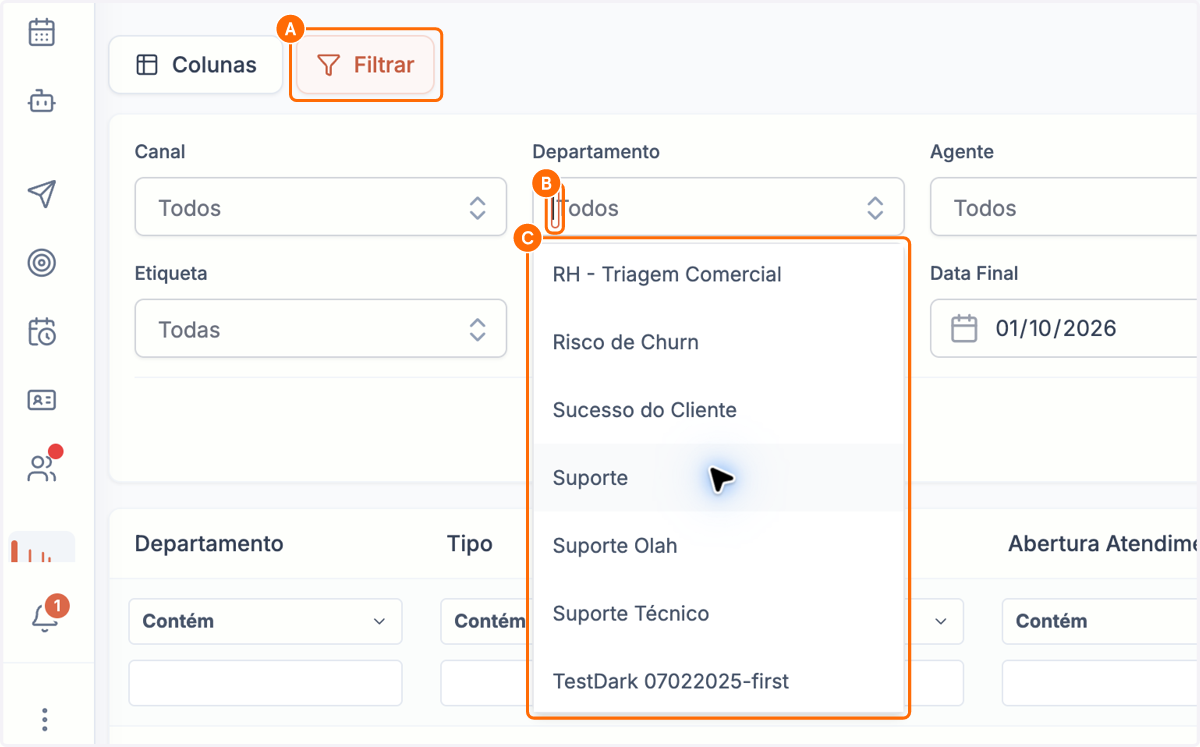Open the users icon with red dot
1200x747 pixels.
point(43,467)
